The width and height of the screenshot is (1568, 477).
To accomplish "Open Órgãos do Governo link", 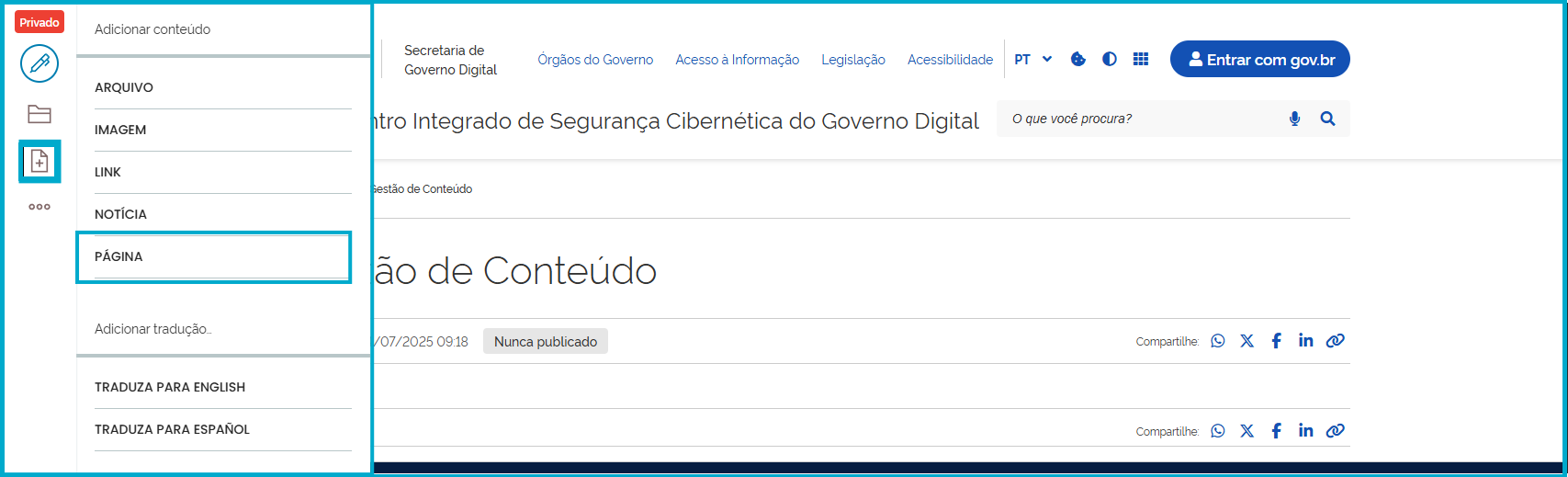I will coord(595,60).
